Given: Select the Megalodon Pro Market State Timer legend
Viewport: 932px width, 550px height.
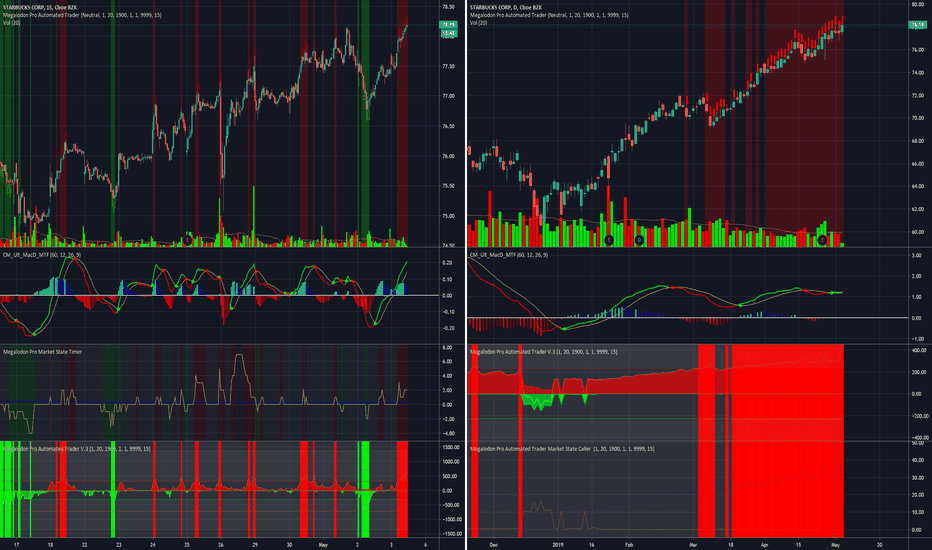Looking at the screenshot, I should click(x=42, y=352).
